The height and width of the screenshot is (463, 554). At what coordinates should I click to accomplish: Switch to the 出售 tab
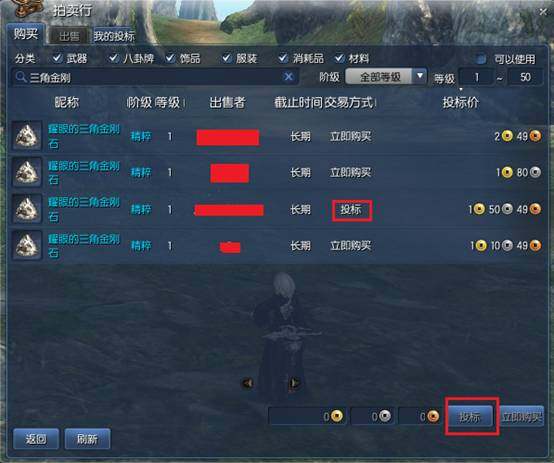coord(69,36)
